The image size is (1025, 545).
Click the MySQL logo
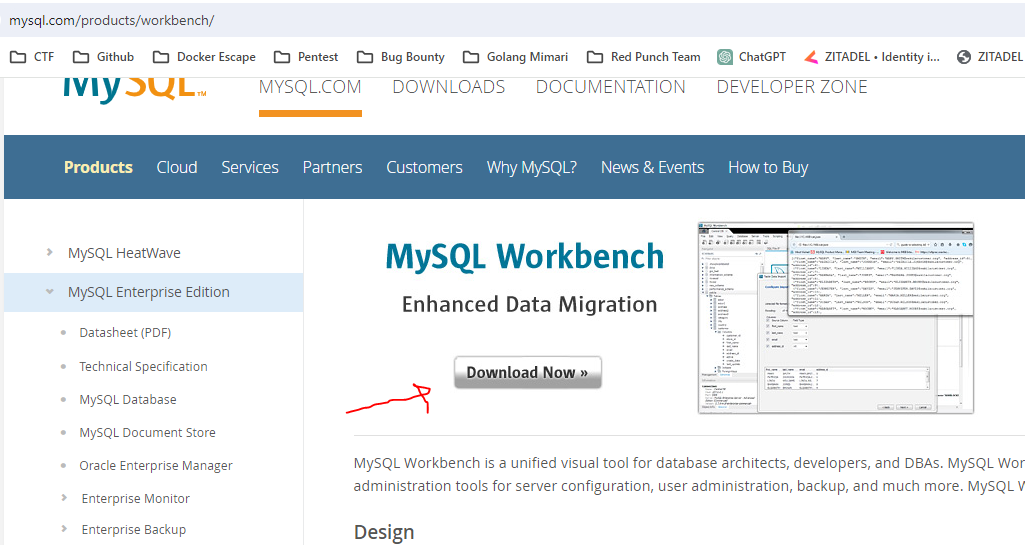click(x=135, y=89)
